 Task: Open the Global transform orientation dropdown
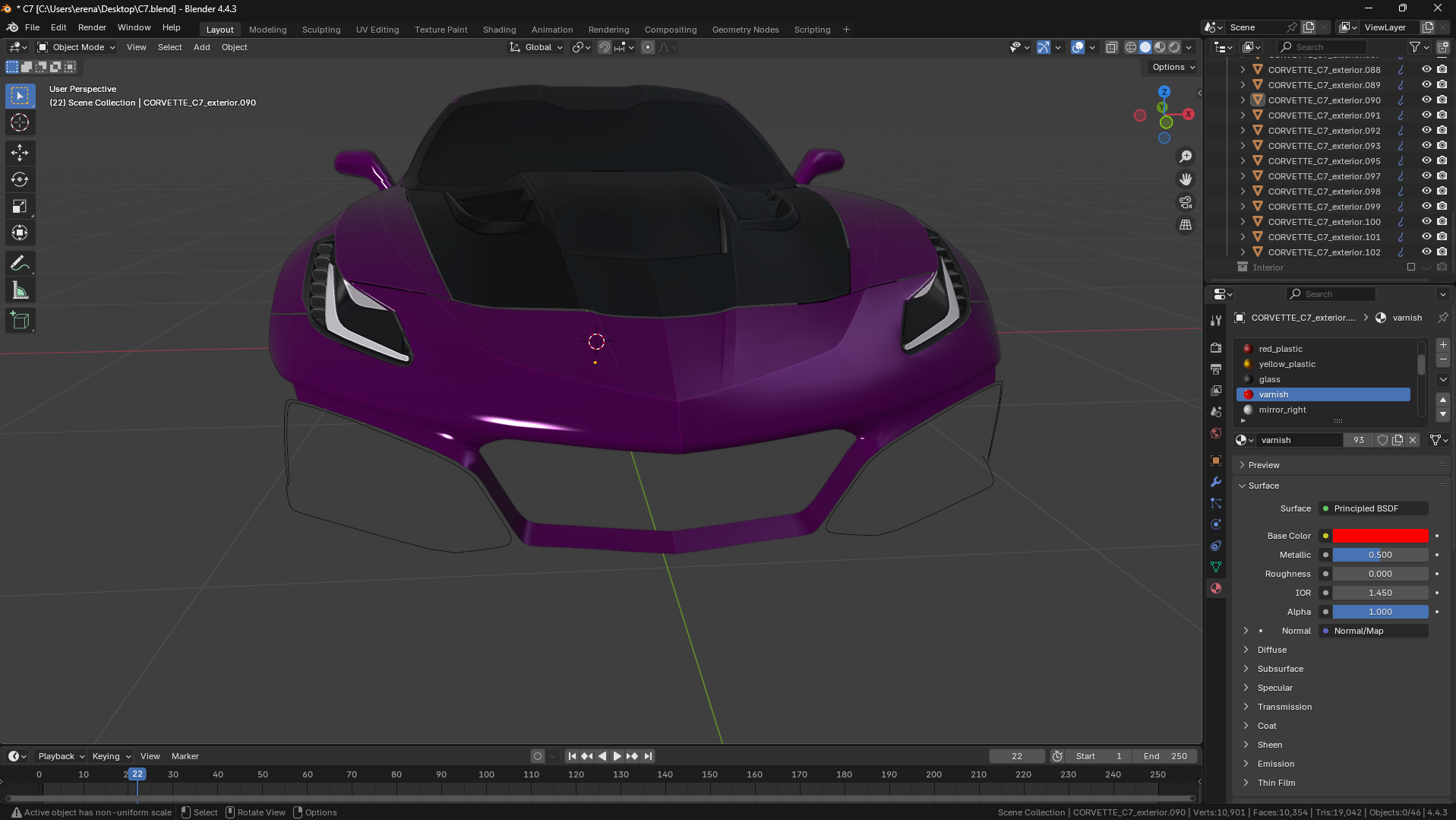tap(536, 47)
